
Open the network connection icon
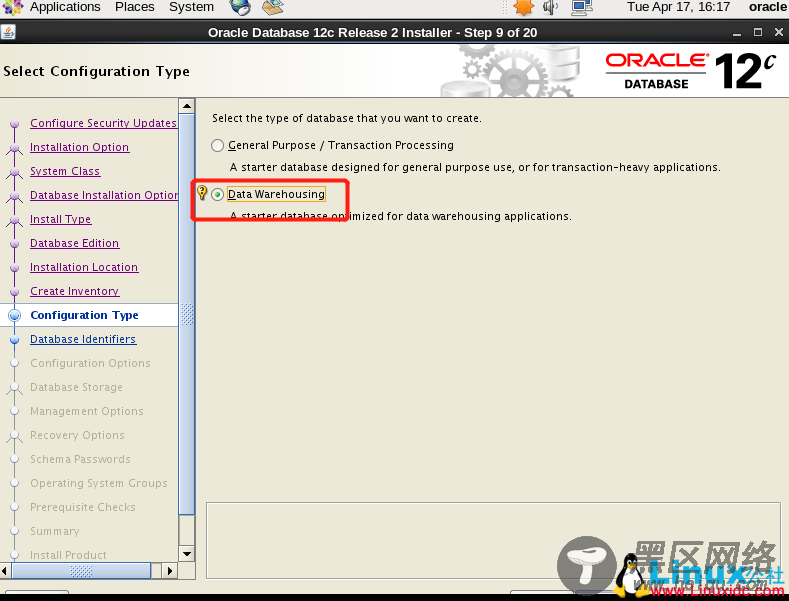click(582, 7)
